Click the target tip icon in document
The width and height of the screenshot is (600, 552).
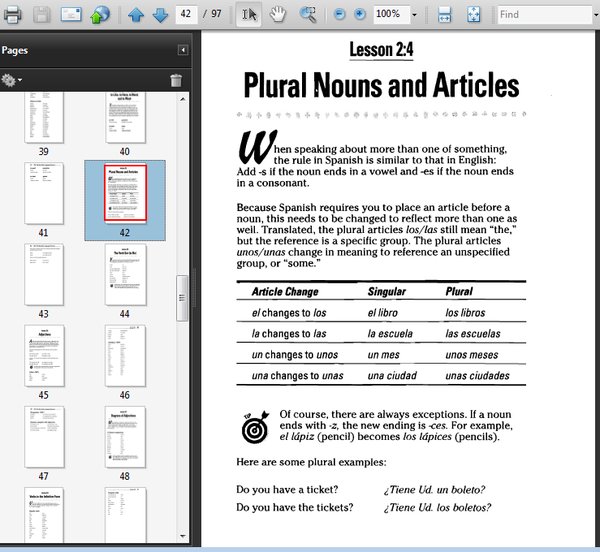pyautogui.click(x=255, y=427)
